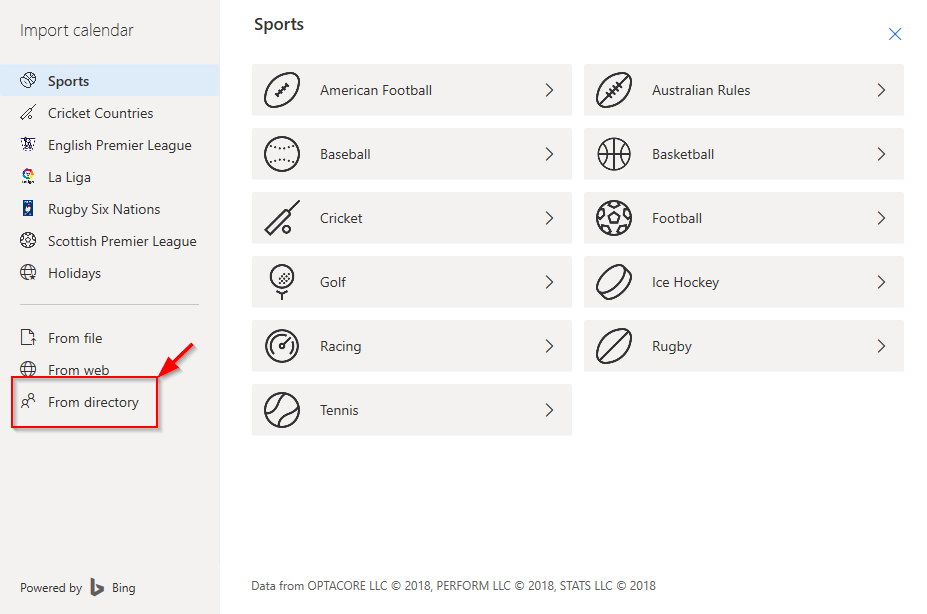
Task: Expand the Rugby category chevron
Action: [x=881, y=346]
